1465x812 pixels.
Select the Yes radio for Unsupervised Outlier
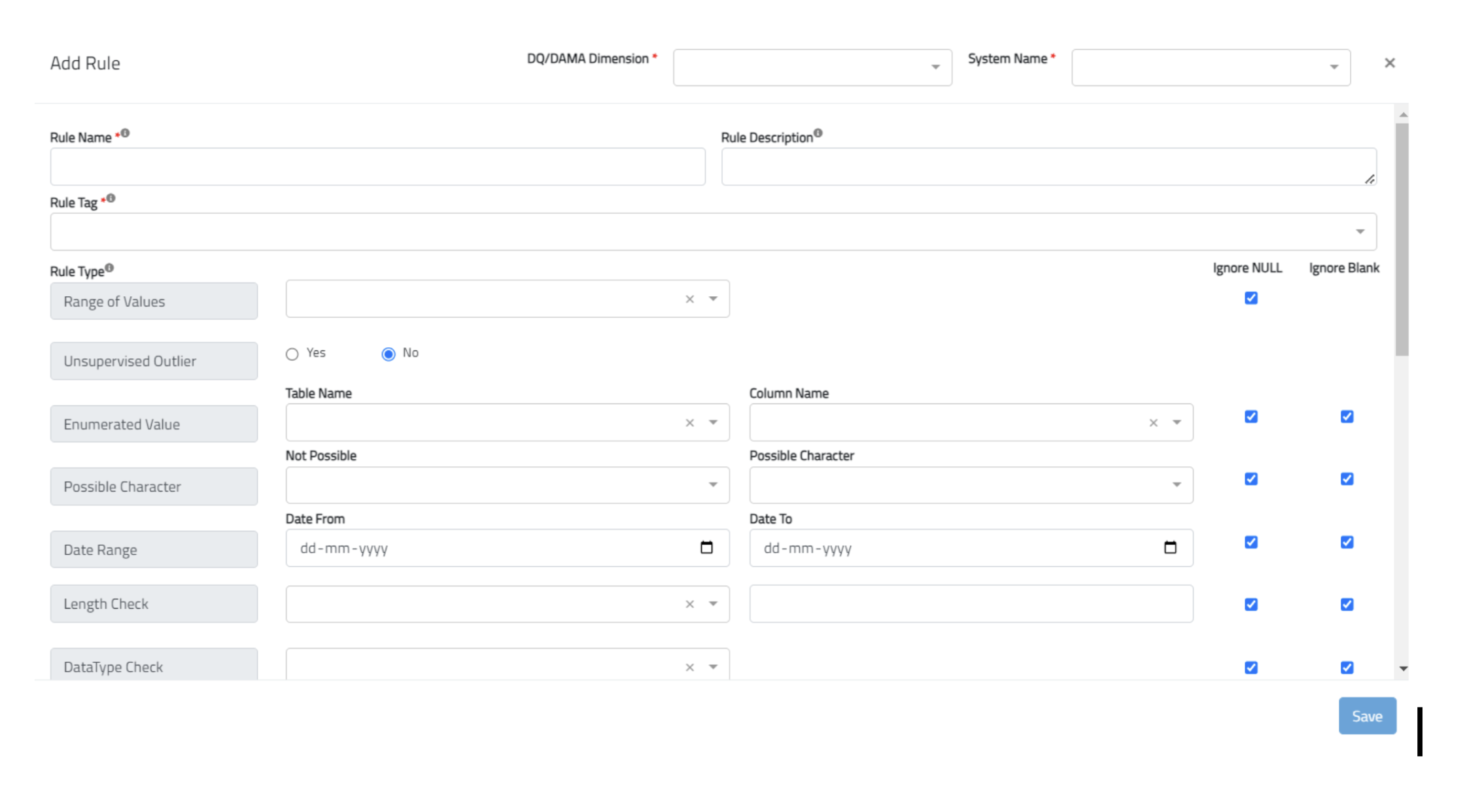click(292, 354)
